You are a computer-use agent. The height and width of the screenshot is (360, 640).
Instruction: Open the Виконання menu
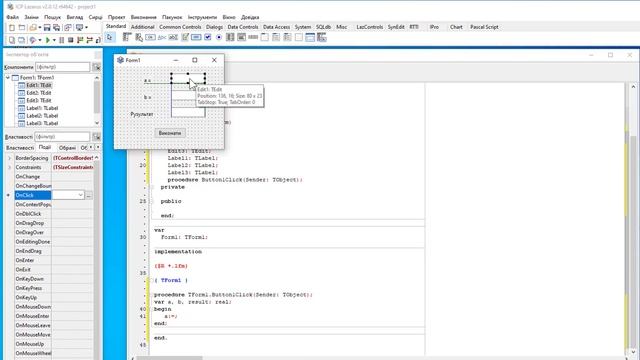click(x=144, y=17)
